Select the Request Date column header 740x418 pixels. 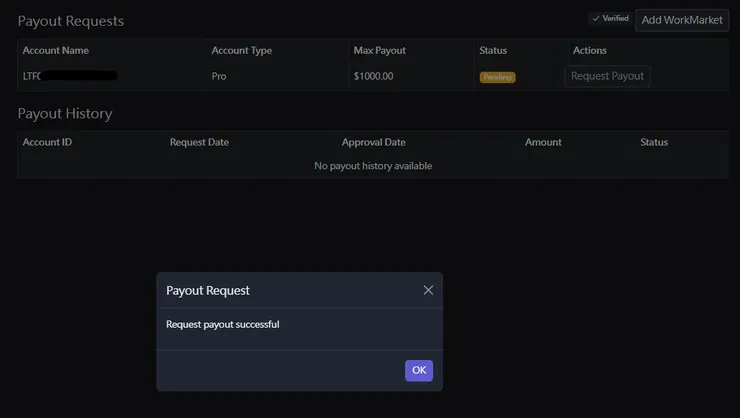[x=199, y=142]
